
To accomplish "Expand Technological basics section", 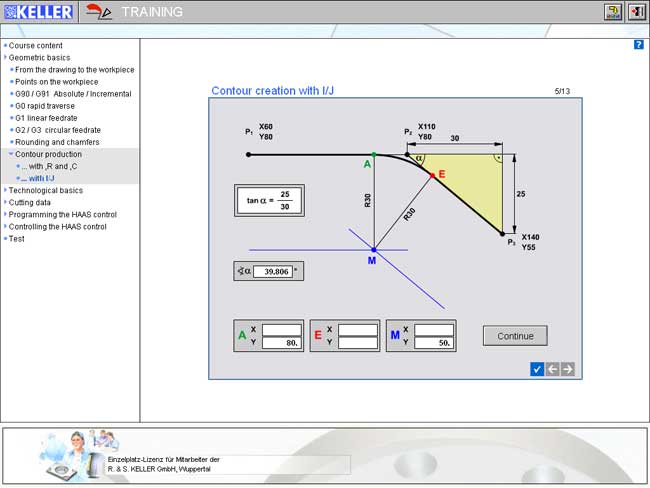I will click(x=46, y=190).
